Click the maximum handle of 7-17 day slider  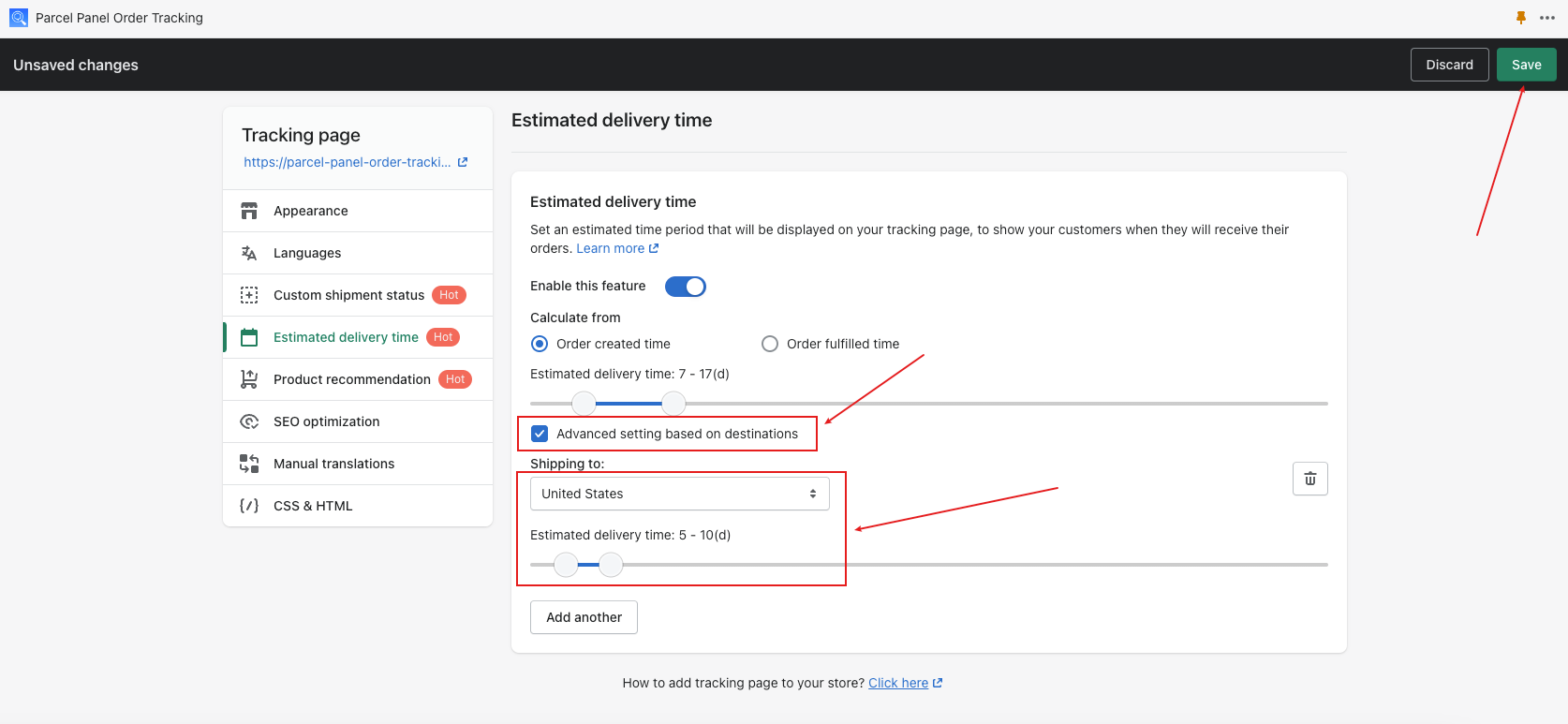tap(673, 404)
